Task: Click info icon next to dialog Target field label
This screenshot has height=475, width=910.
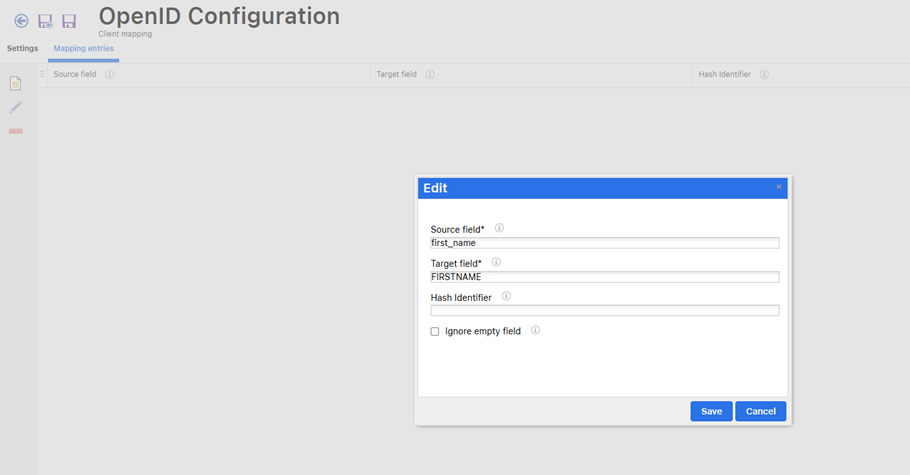Action: [496, 262]
